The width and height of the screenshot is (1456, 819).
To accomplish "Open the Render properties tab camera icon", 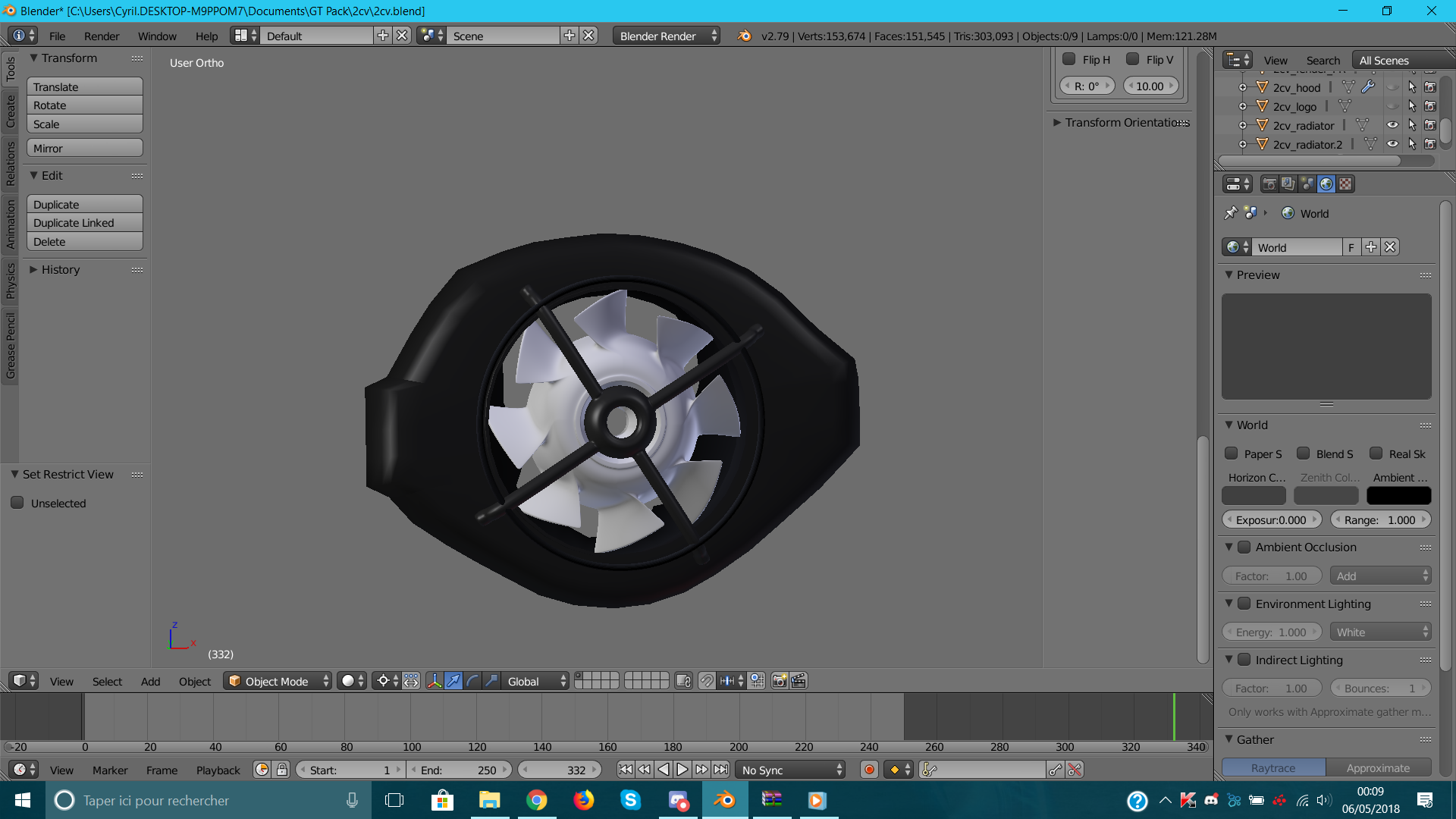I will (x=1269, y=184).
